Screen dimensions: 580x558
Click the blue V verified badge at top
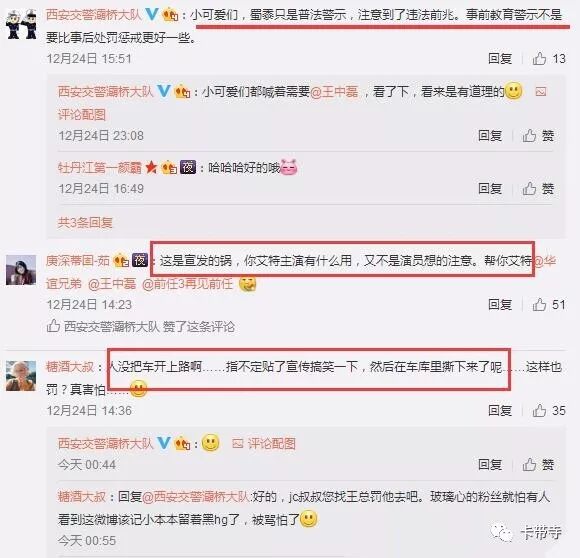tap(152, 14)
